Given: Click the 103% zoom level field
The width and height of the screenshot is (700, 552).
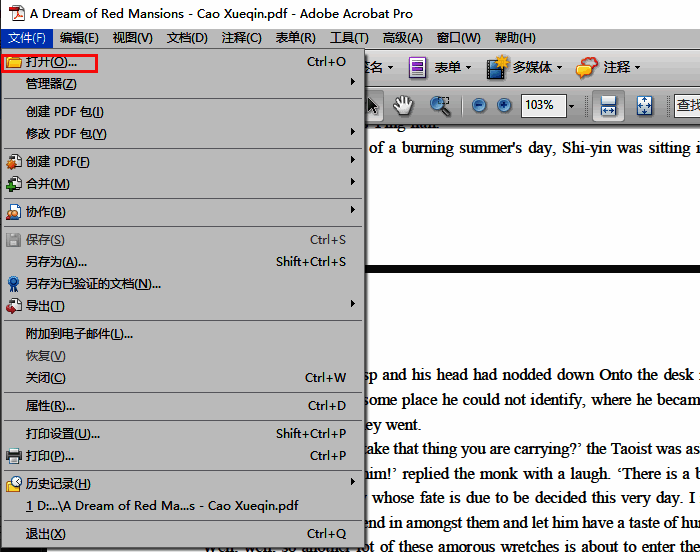Looking at the screenshot, I should (x=540, y=105).
